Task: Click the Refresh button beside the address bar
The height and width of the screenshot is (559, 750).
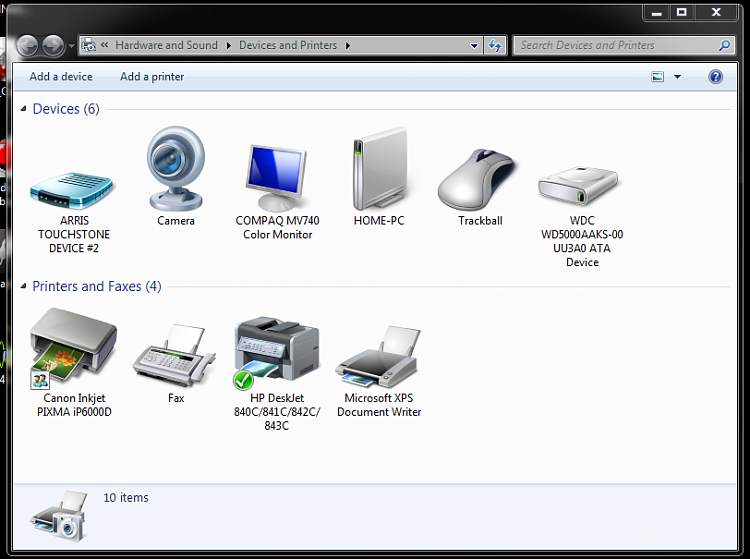Action: (x=495, y=46)
